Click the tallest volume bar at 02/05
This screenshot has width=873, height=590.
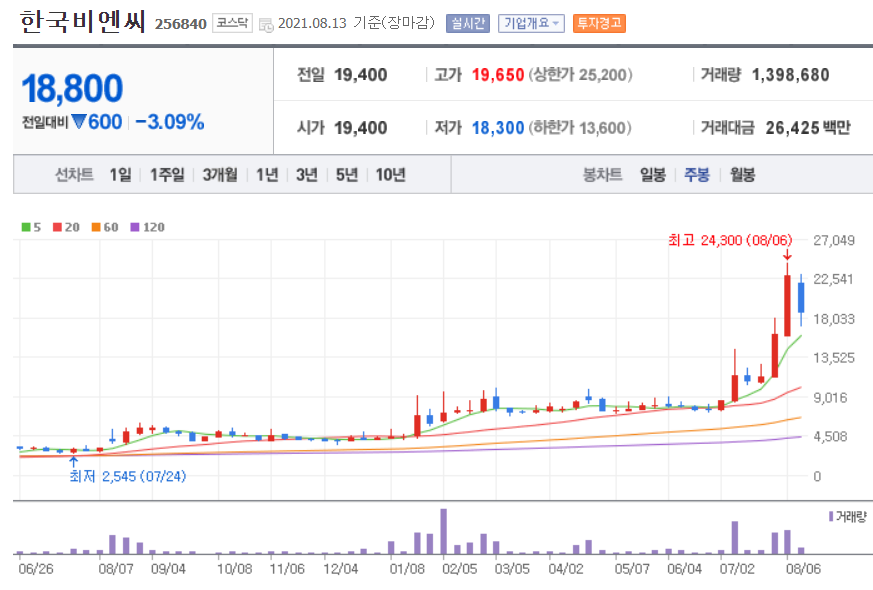click(444, 531)
